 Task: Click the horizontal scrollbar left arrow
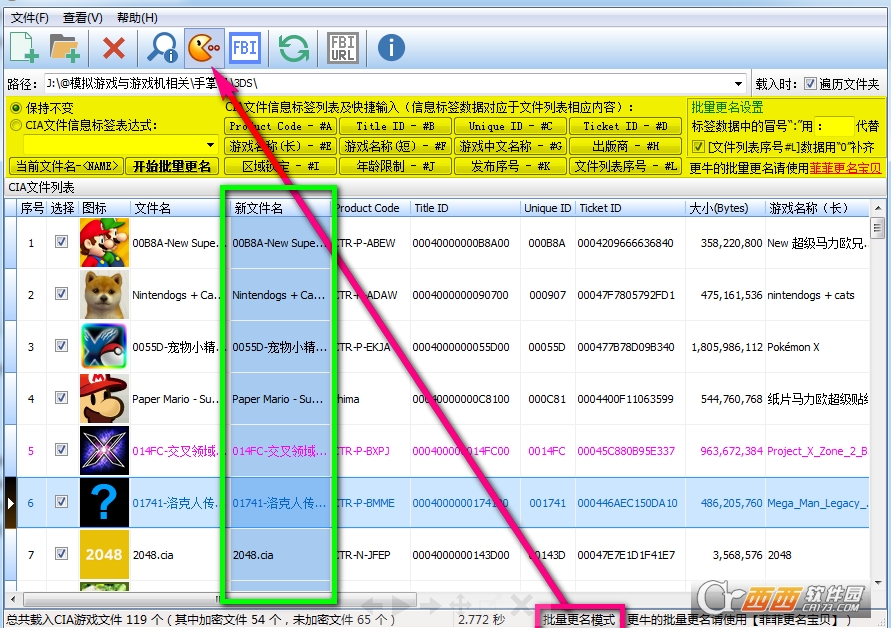pyautogui.click(x=13, y=598)
